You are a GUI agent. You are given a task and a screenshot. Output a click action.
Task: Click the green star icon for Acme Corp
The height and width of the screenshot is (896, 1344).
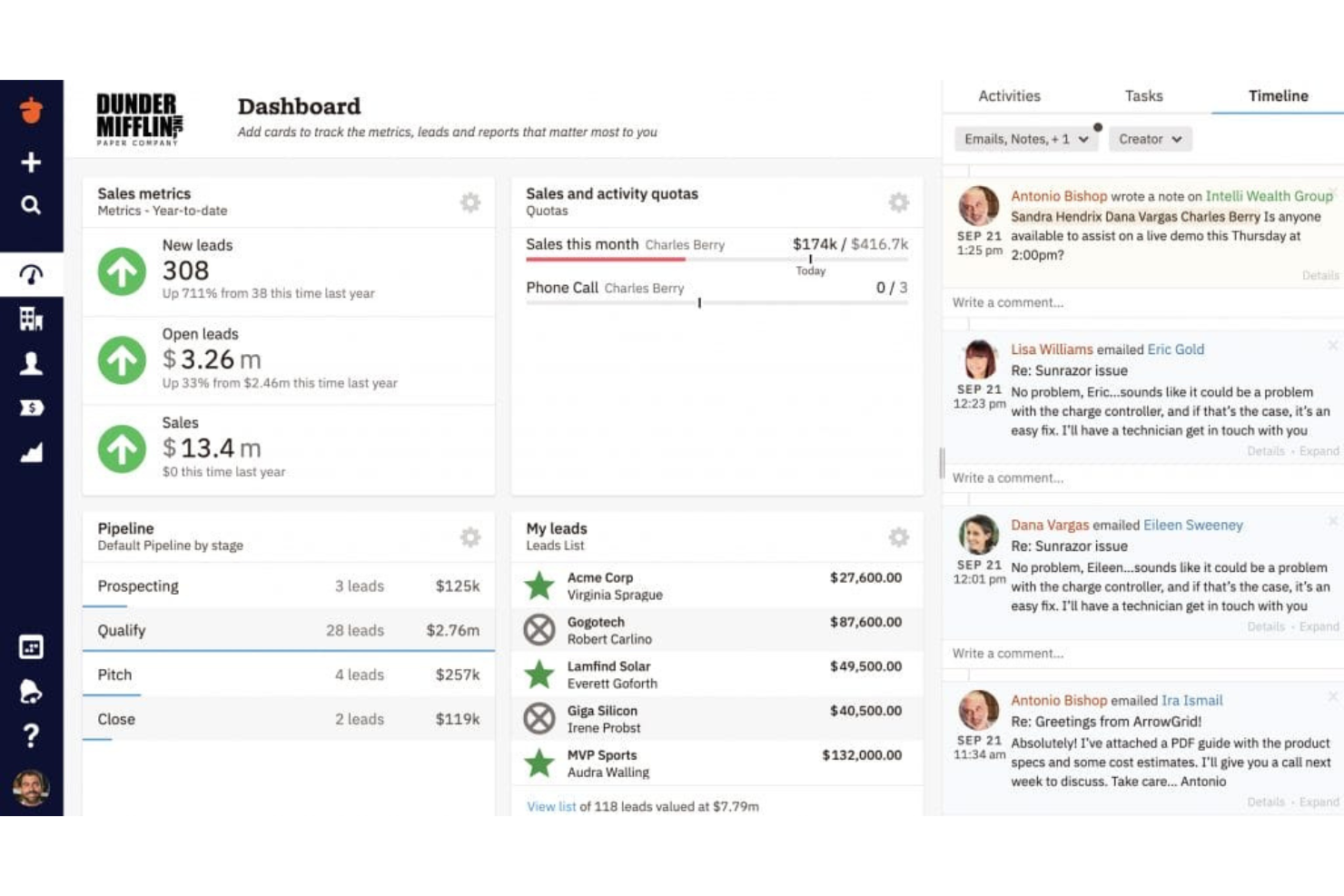coord(539,586)
